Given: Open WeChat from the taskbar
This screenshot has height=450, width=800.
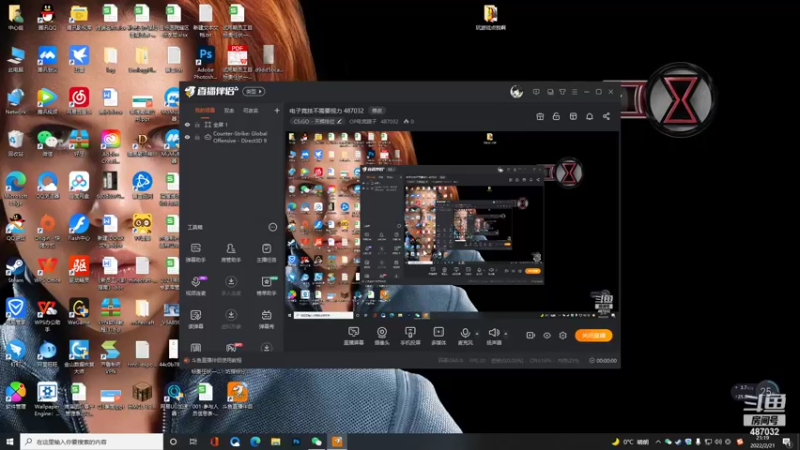Looking at the screenshot, I should click(x=316, y=441).
